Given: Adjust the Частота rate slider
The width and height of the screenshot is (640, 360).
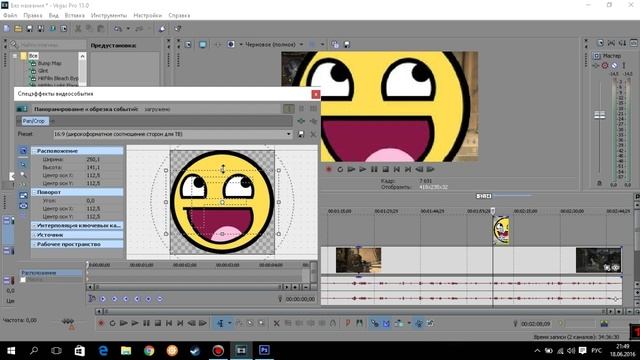Looking at the screenshot, I should (68, 322).
